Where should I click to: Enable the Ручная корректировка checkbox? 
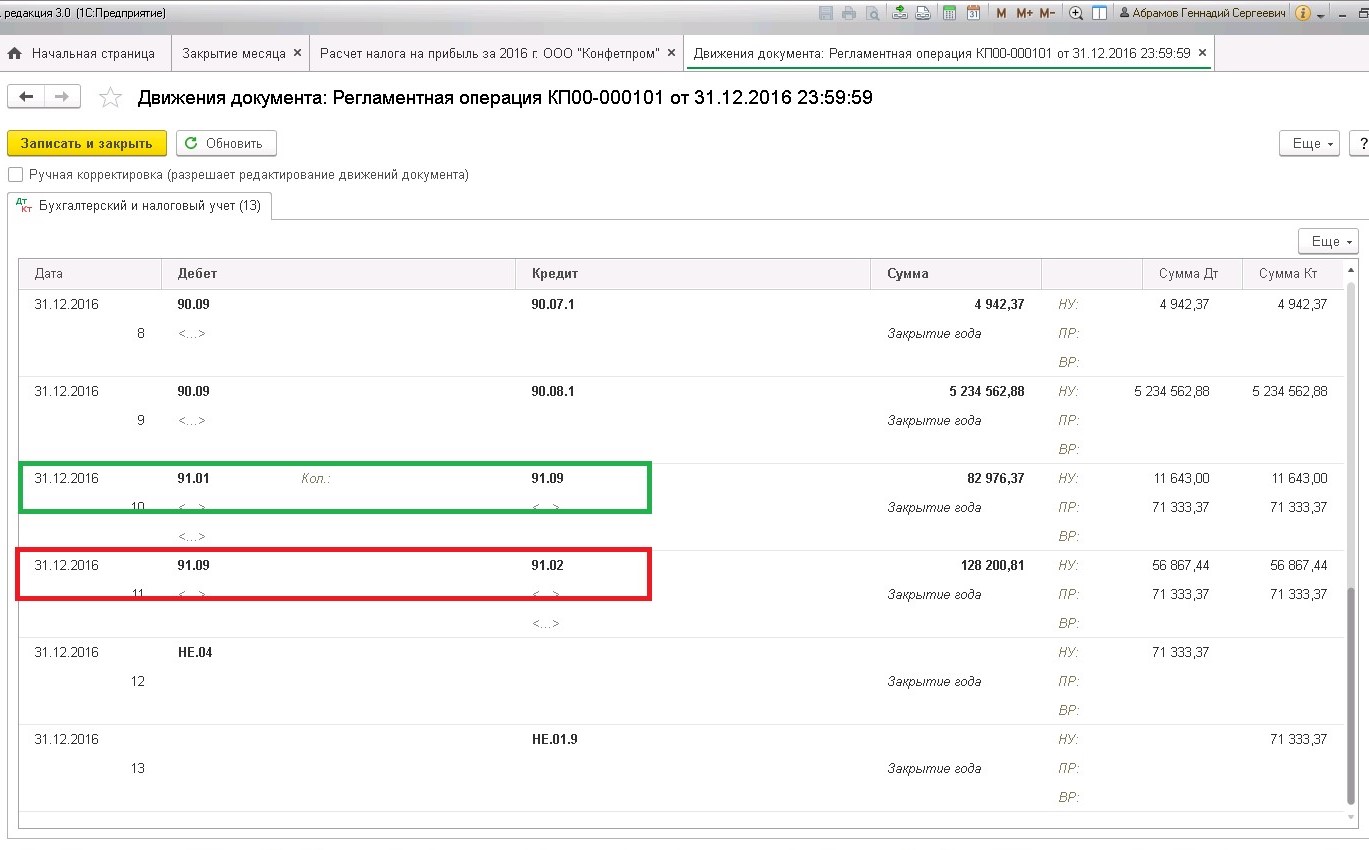15,175
